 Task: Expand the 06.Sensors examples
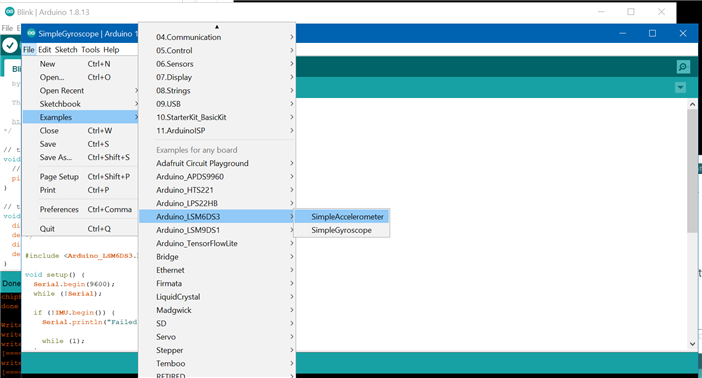point(217,64)
